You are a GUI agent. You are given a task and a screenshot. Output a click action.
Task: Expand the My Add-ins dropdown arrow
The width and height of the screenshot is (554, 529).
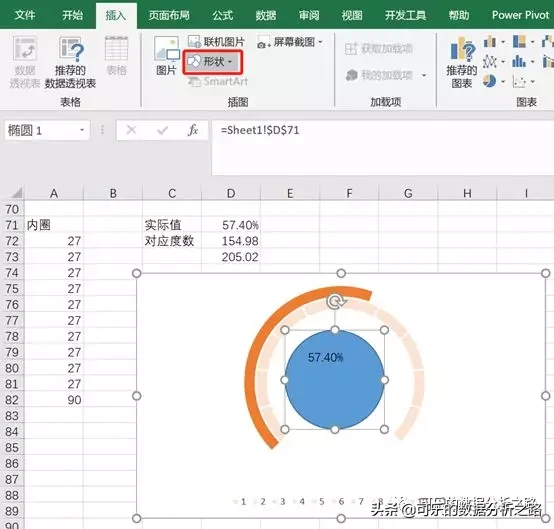pos(424,75)
